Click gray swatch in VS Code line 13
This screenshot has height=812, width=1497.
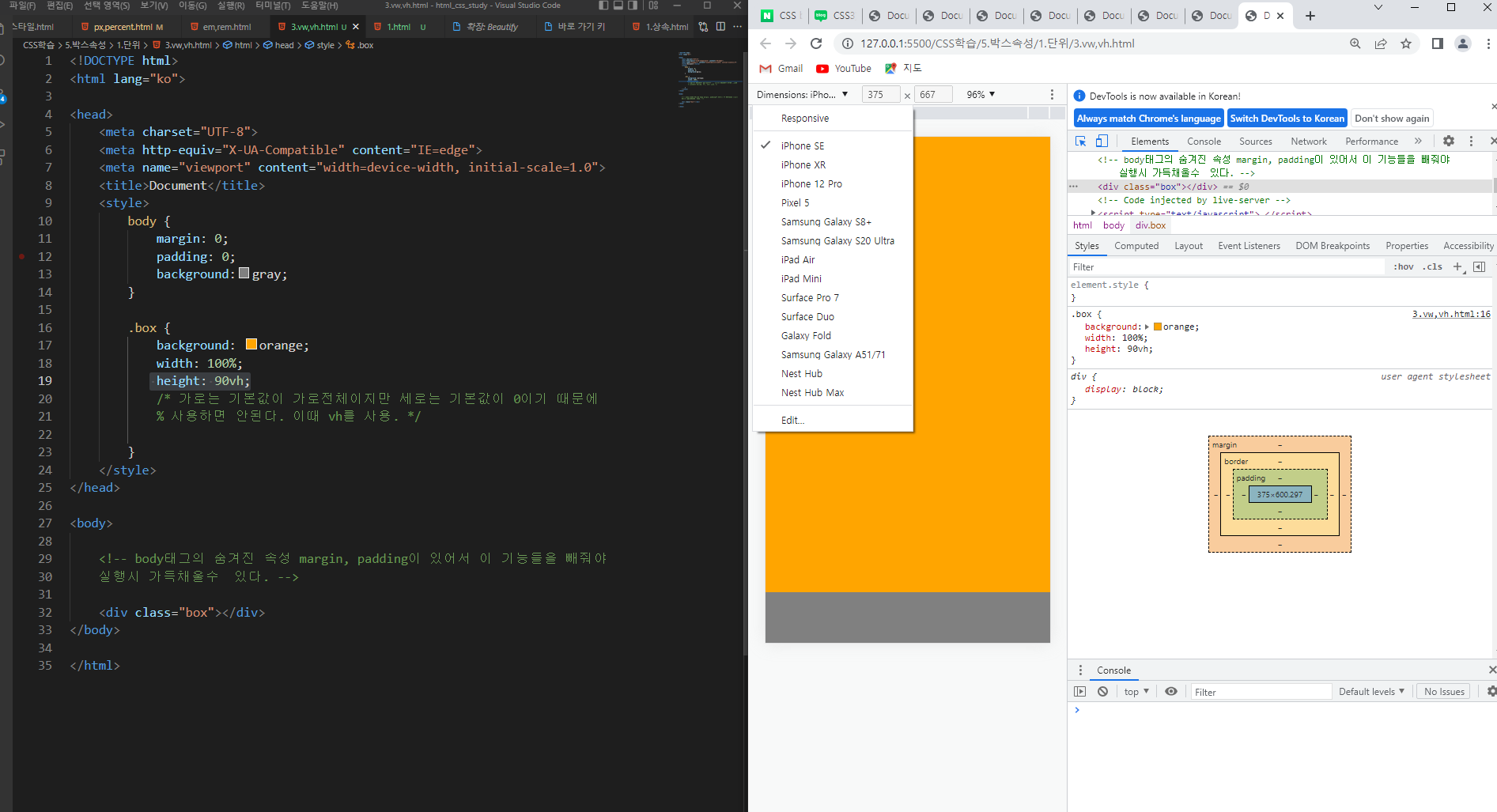[x=244, y=273]
